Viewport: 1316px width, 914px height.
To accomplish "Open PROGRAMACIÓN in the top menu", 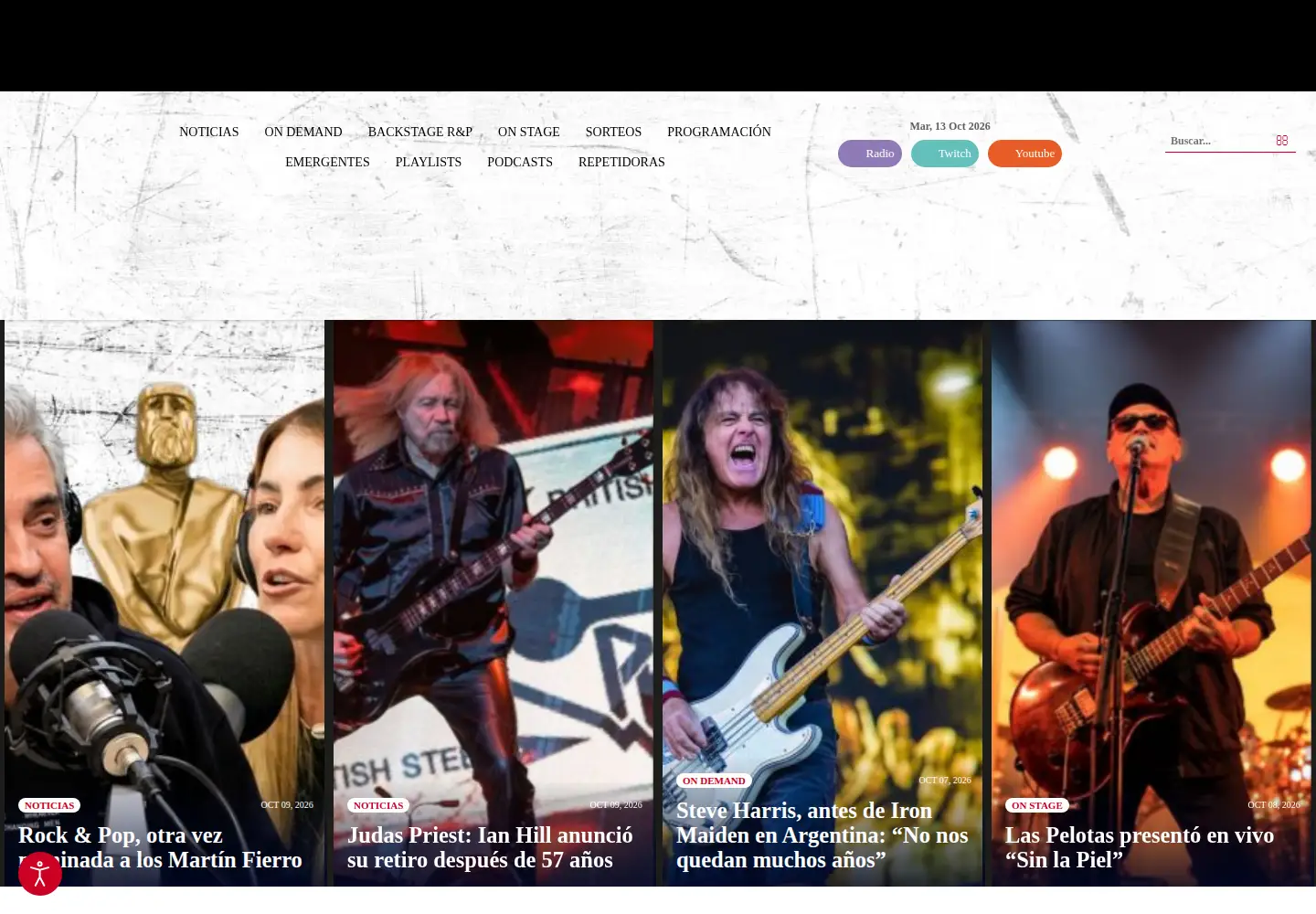I will pos(719,132).
